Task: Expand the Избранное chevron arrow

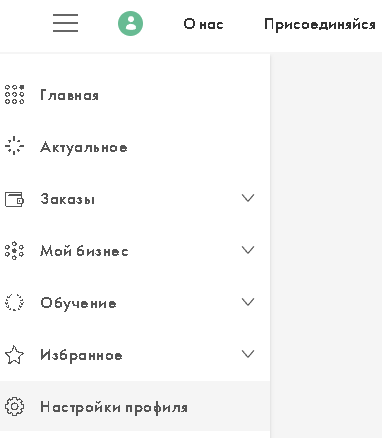Action: pyautogui.click(x=248, y=354)
